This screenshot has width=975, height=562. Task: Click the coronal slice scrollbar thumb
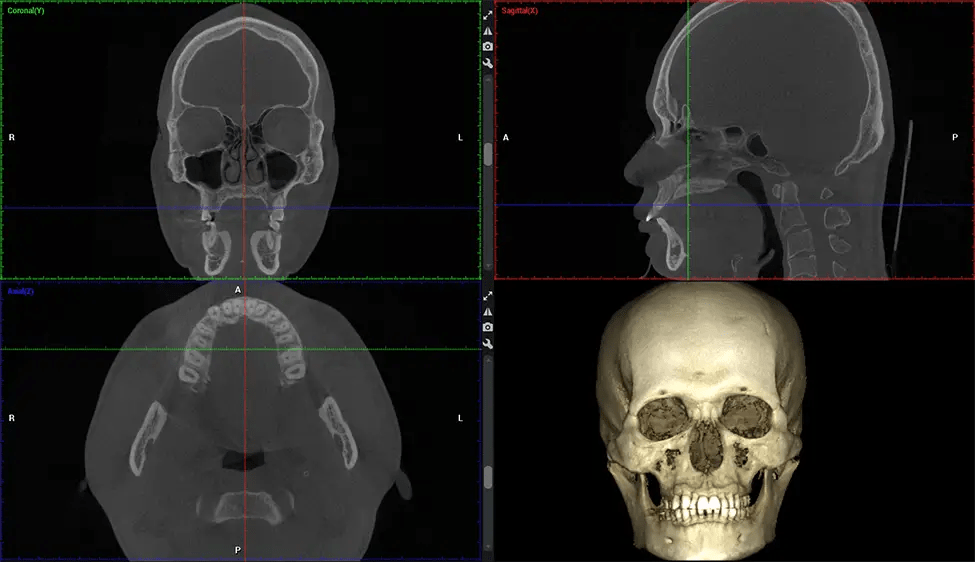tap(488, 154)
